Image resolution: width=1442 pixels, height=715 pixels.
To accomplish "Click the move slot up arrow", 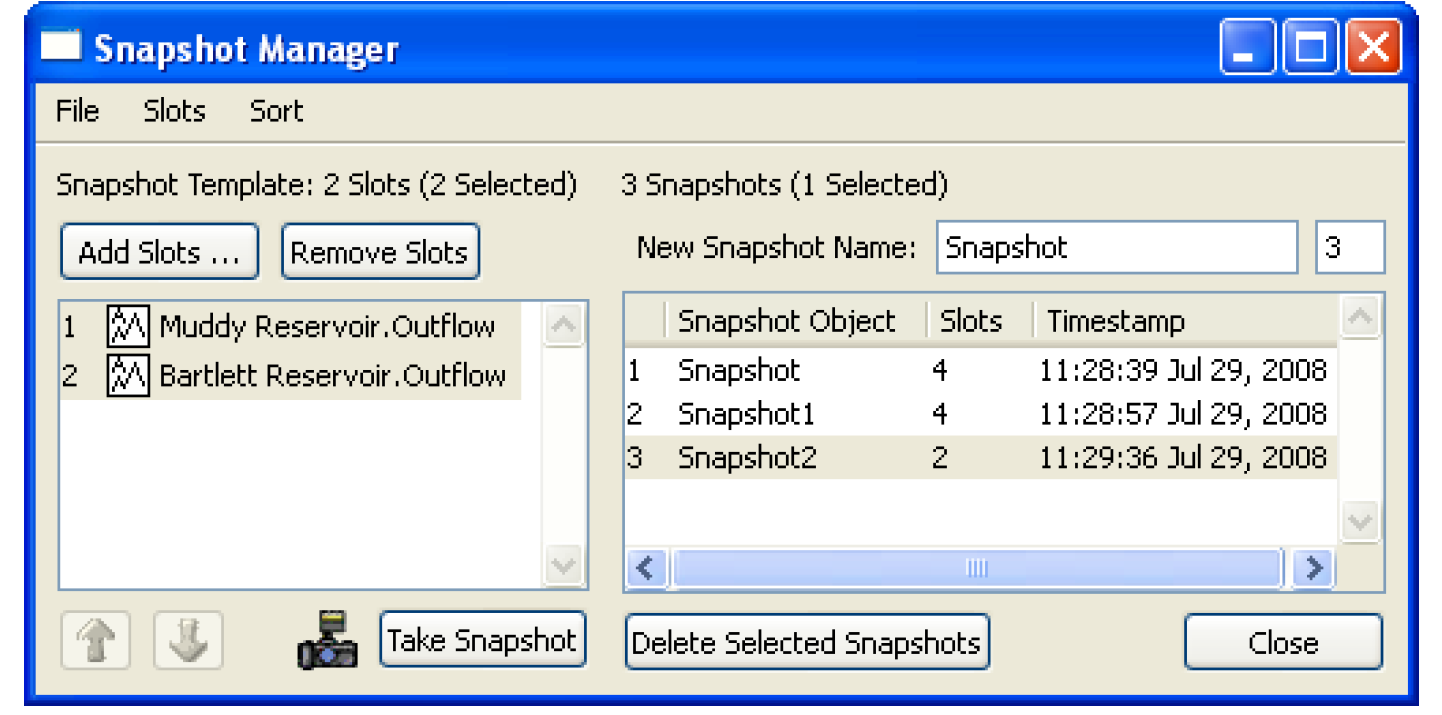I will (x=95, y=642).
